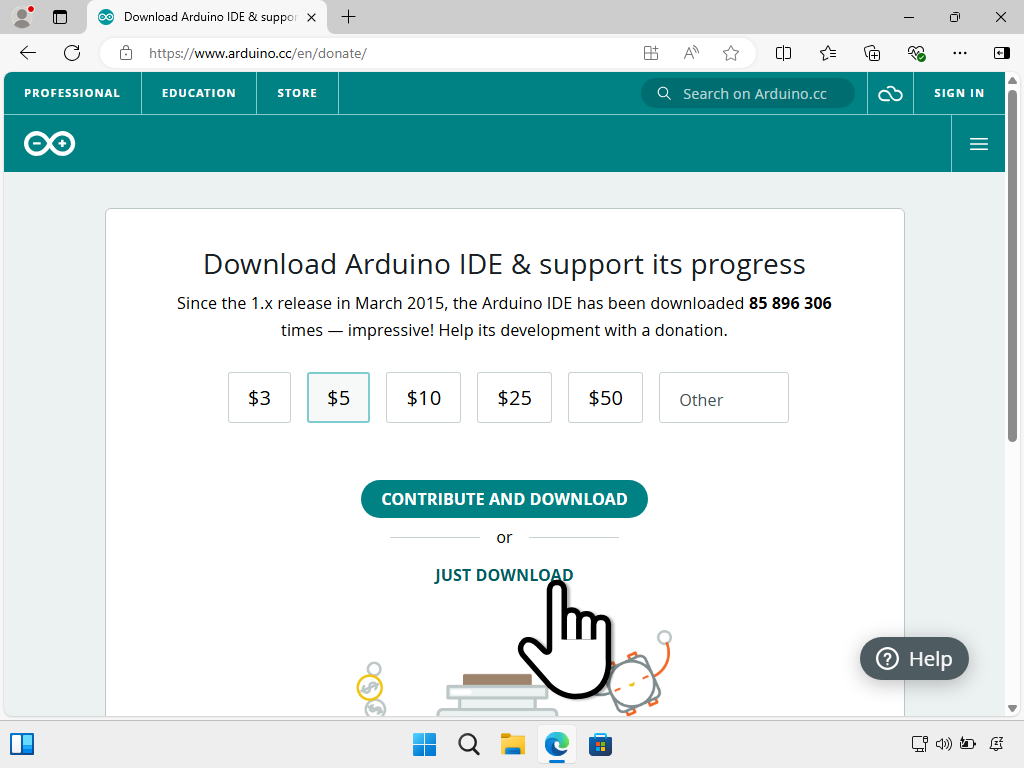Open Microsoft Store from taskbar
This screenshot has width=1024, height=768.
click(x=600, y=744)
